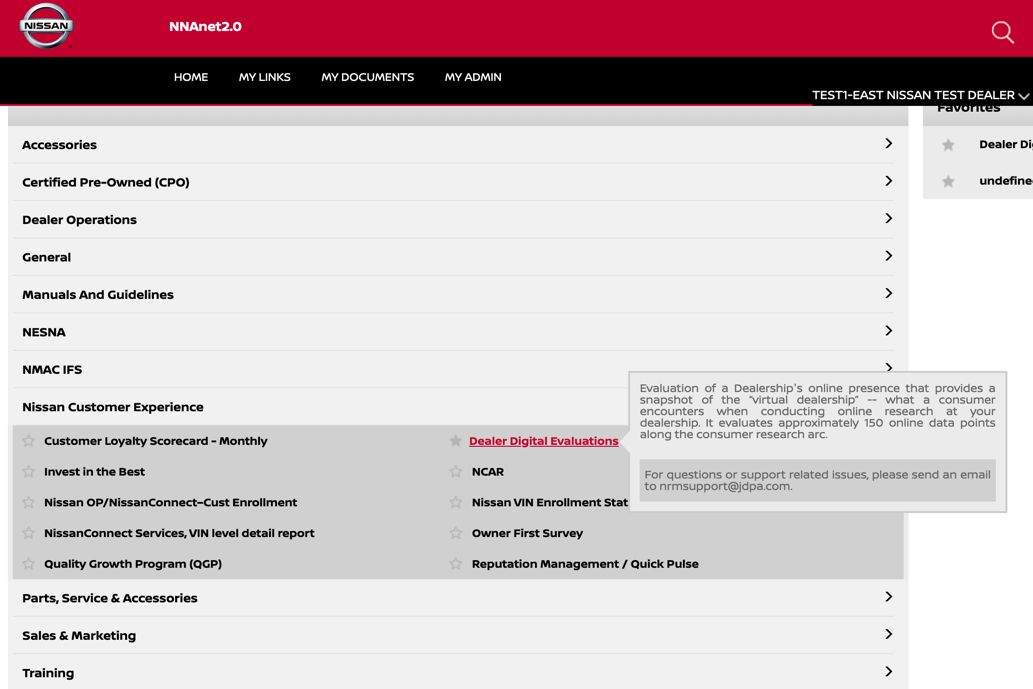Toggle favorite star beside NCAR
The height and width of the screenshot is (689, 1033).
pos(455,472)
